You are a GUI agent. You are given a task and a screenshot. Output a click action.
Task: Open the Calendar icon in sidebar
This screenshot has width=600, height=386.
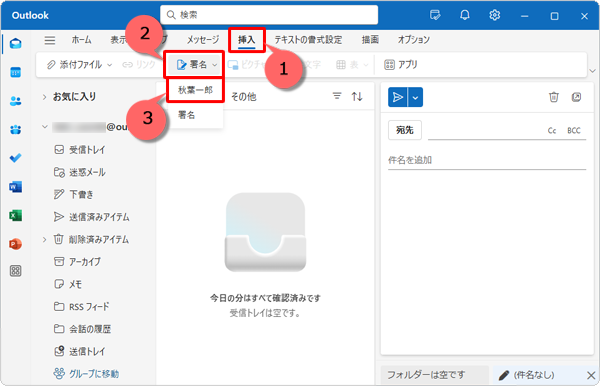(x=15, y=72)
